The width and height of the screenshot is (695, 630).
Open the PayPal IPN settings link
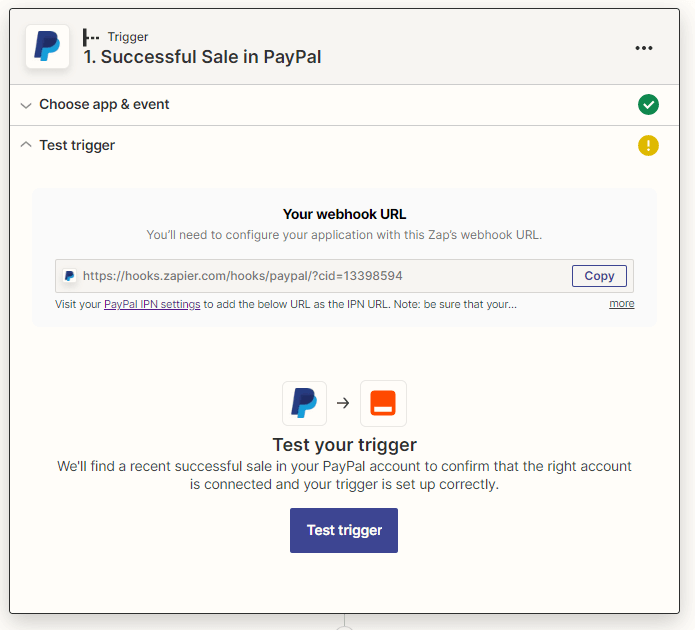pyautogui.click(x=152, y=305)
